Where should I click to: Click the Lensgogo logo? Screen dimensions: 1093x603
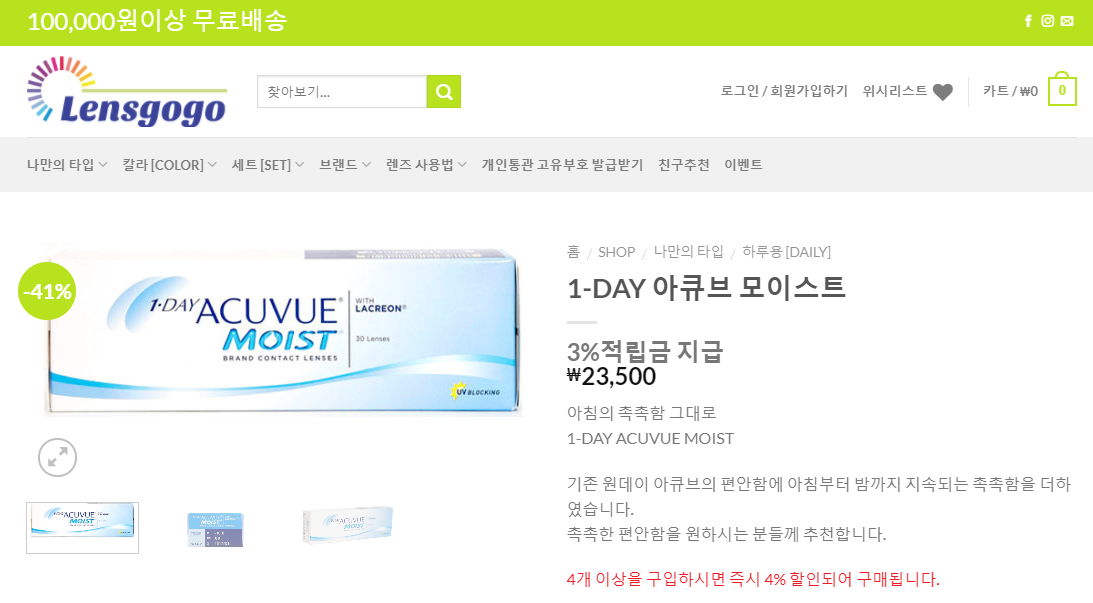pos(127,91)
